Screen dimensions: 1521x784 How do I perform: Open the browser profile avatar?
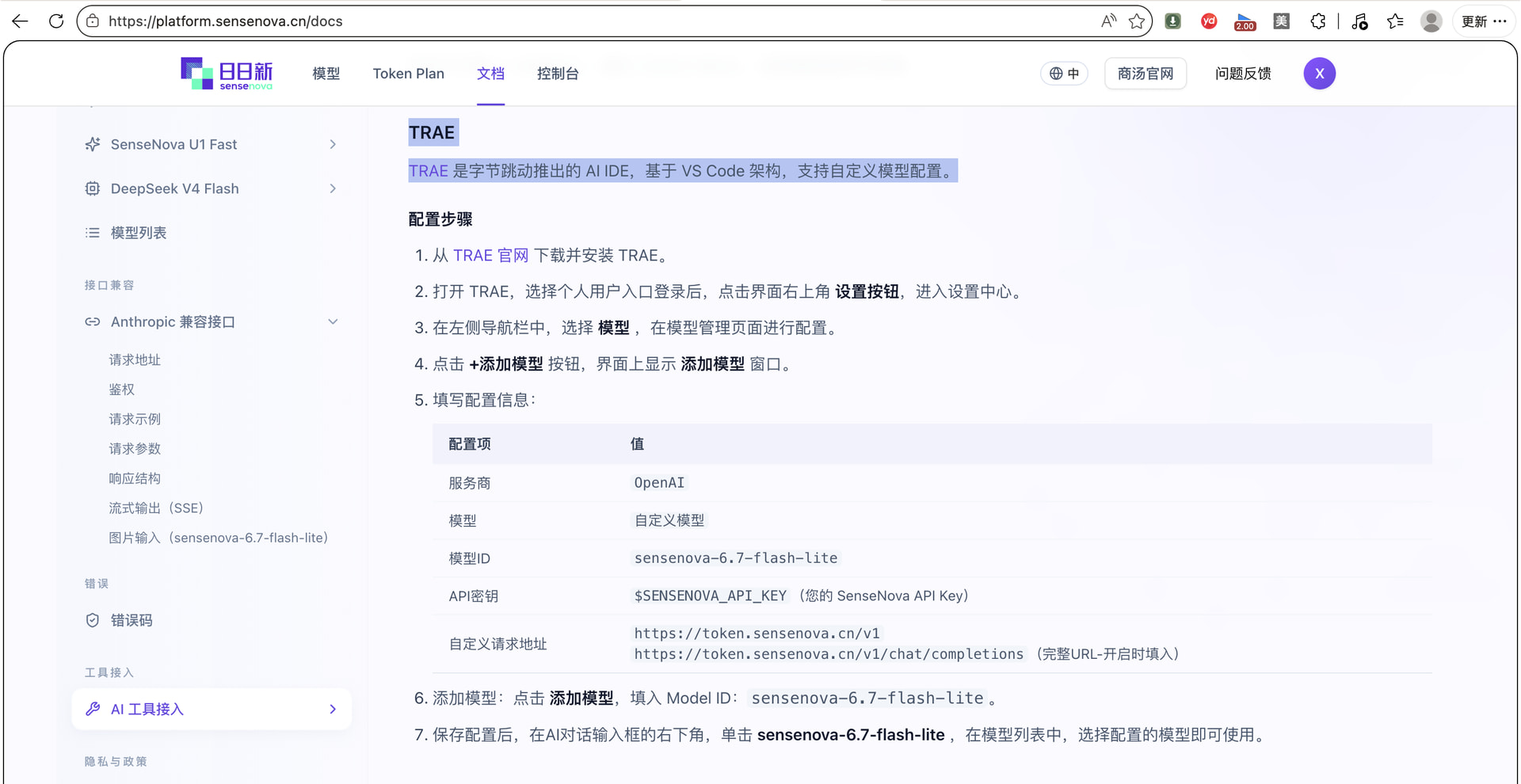(x=1431, y=21)
